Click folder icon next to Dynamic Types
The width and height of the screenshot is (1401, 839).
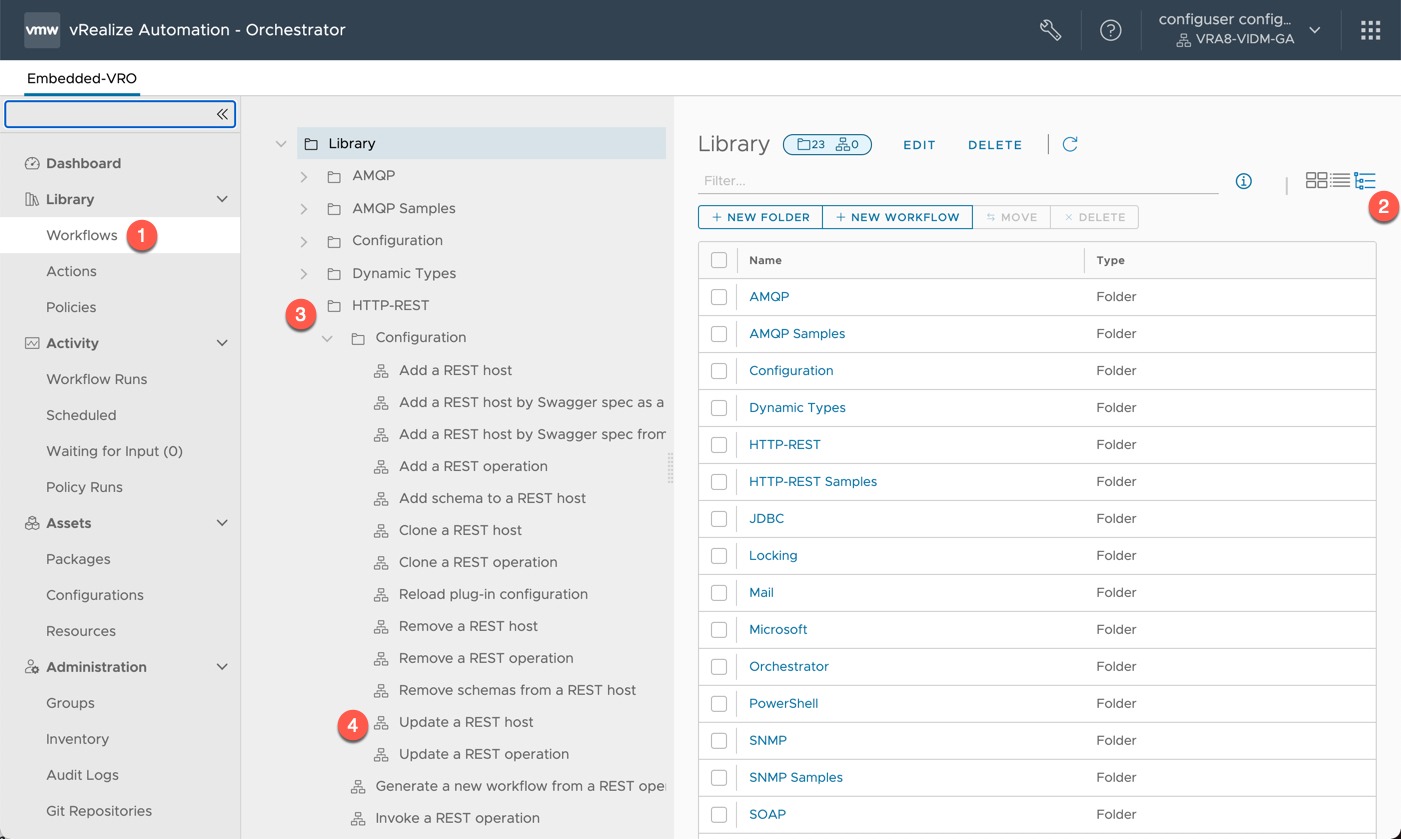(x=334, y=273)
